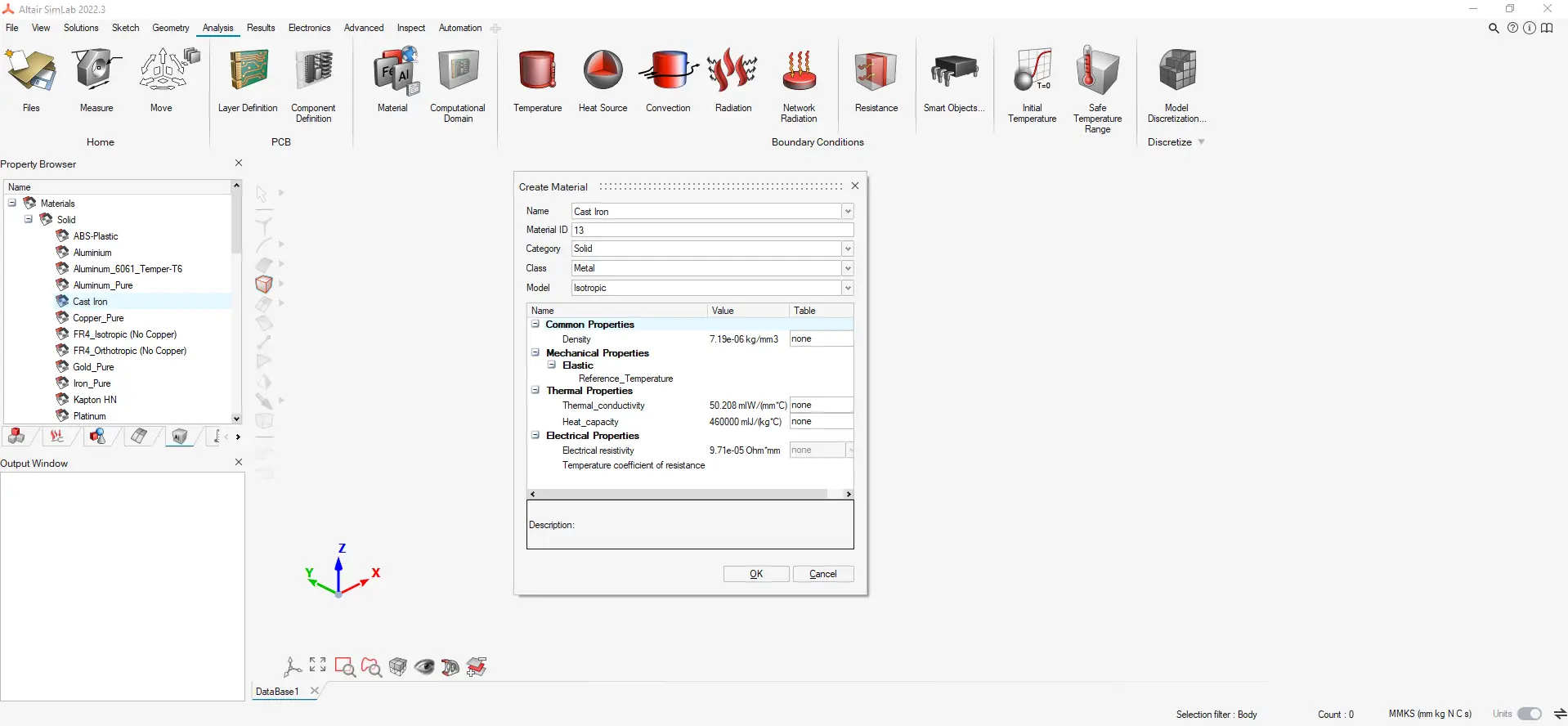Cancel the Create Material dialog
This screenshot has height=726, width=1568.
[823, 574]
